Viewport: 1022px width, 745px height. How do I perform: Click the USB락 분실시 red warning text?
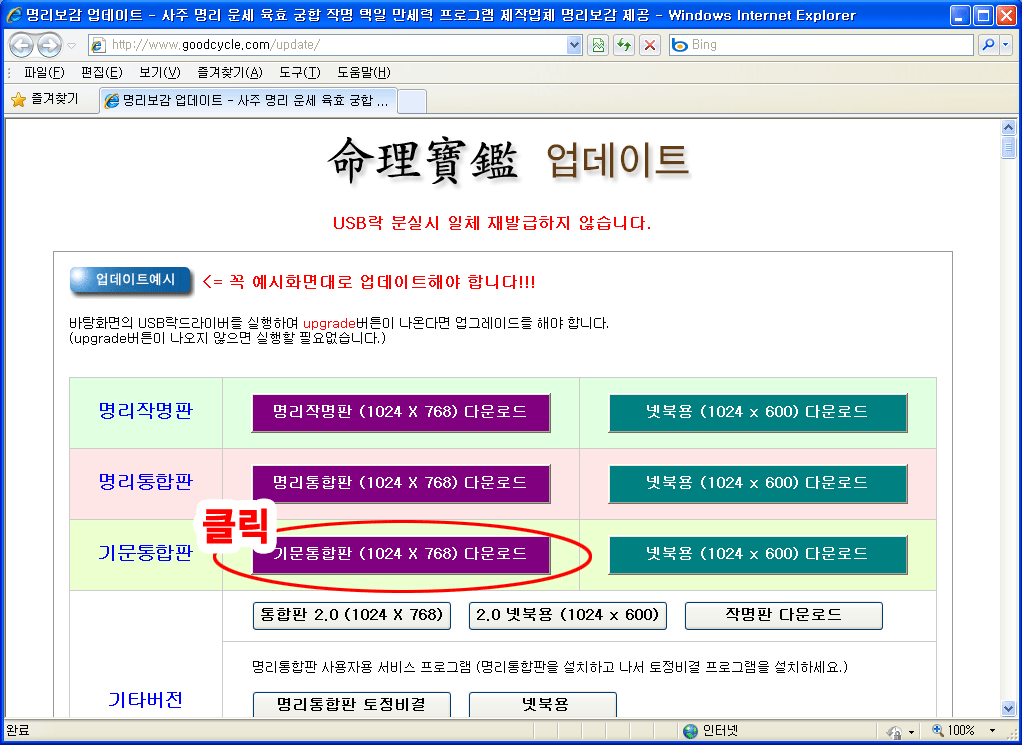(x=492, y=223)
